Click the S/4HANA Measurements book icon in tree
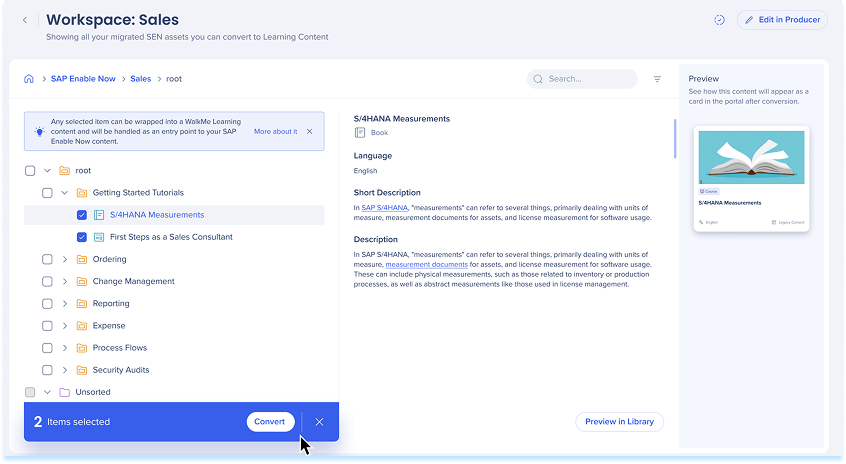Screen dimensions: 846x464 click(99, 215)
